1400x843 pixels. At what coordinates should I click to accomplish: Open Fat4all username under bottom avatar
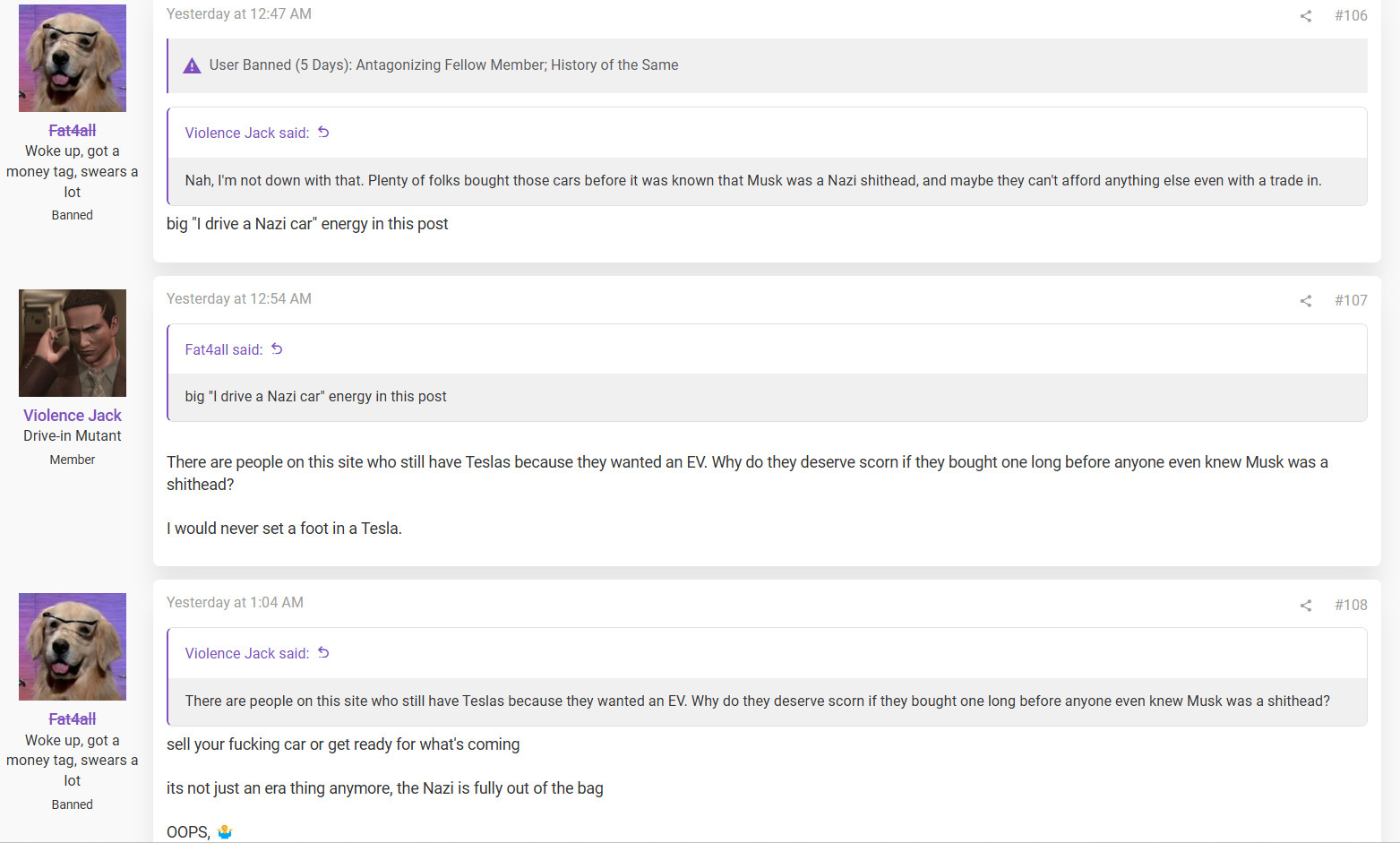coord(73,719)
